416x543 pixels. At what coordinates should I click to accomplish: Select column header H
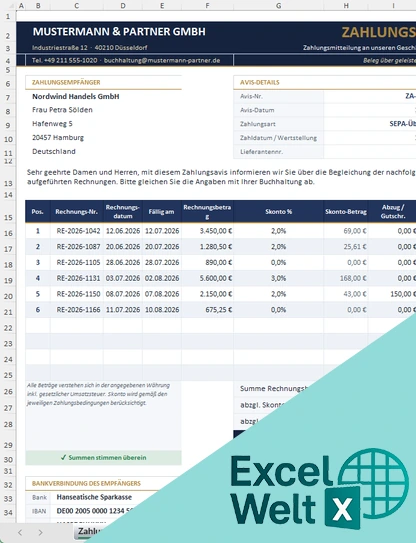[346, 6]
